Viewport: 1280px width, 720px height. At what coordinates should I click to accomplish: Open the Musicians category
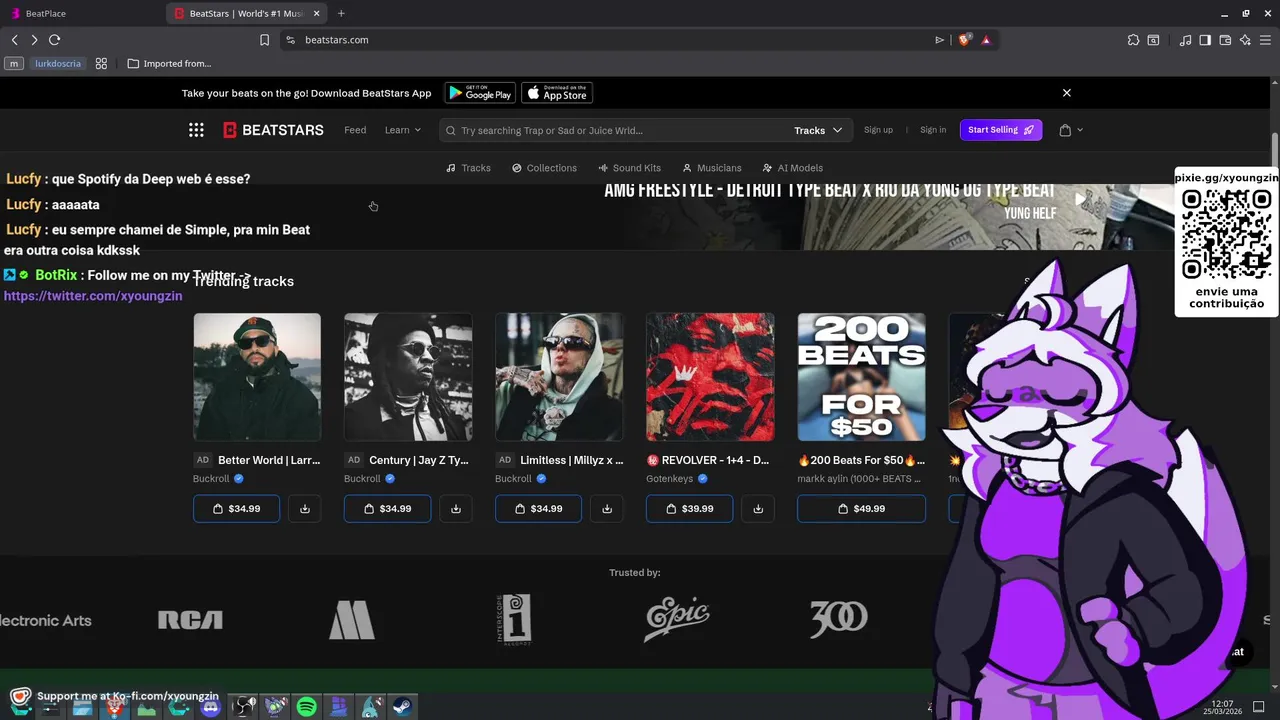pyautogui.click(x=712, y=168)
